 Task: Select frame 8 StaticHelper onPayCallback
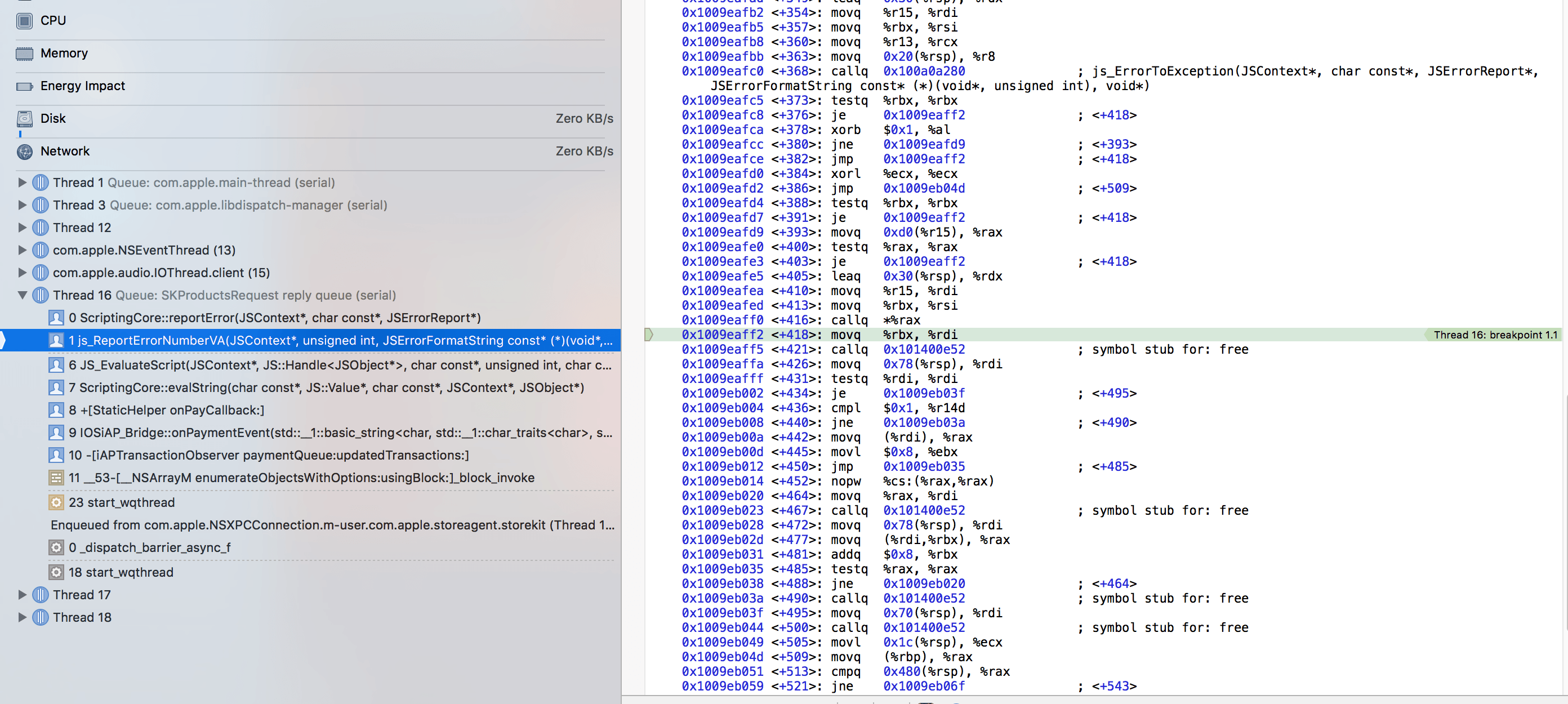tap(166, 410)
